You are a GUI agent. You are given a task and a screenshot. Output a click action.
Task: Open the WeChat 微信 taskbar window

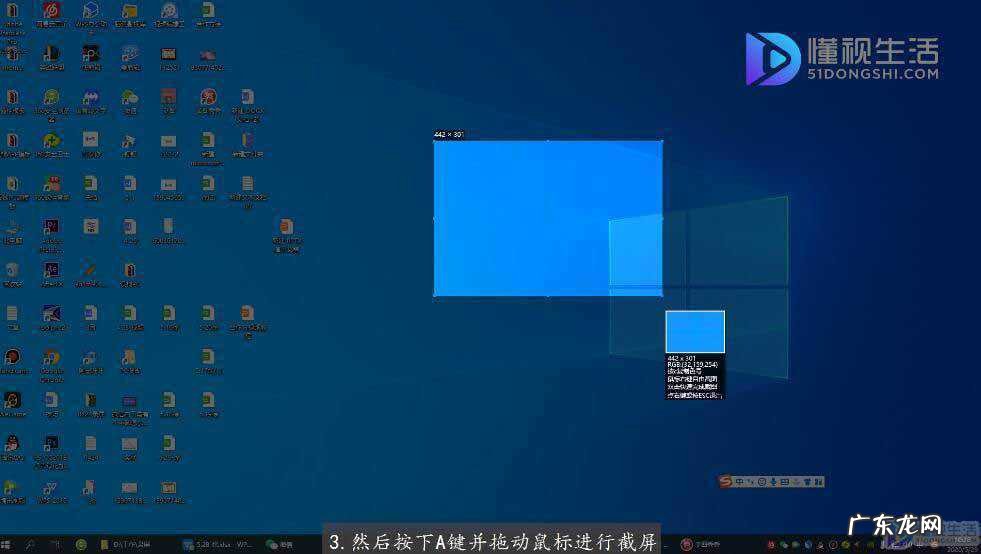pos(280,545)
